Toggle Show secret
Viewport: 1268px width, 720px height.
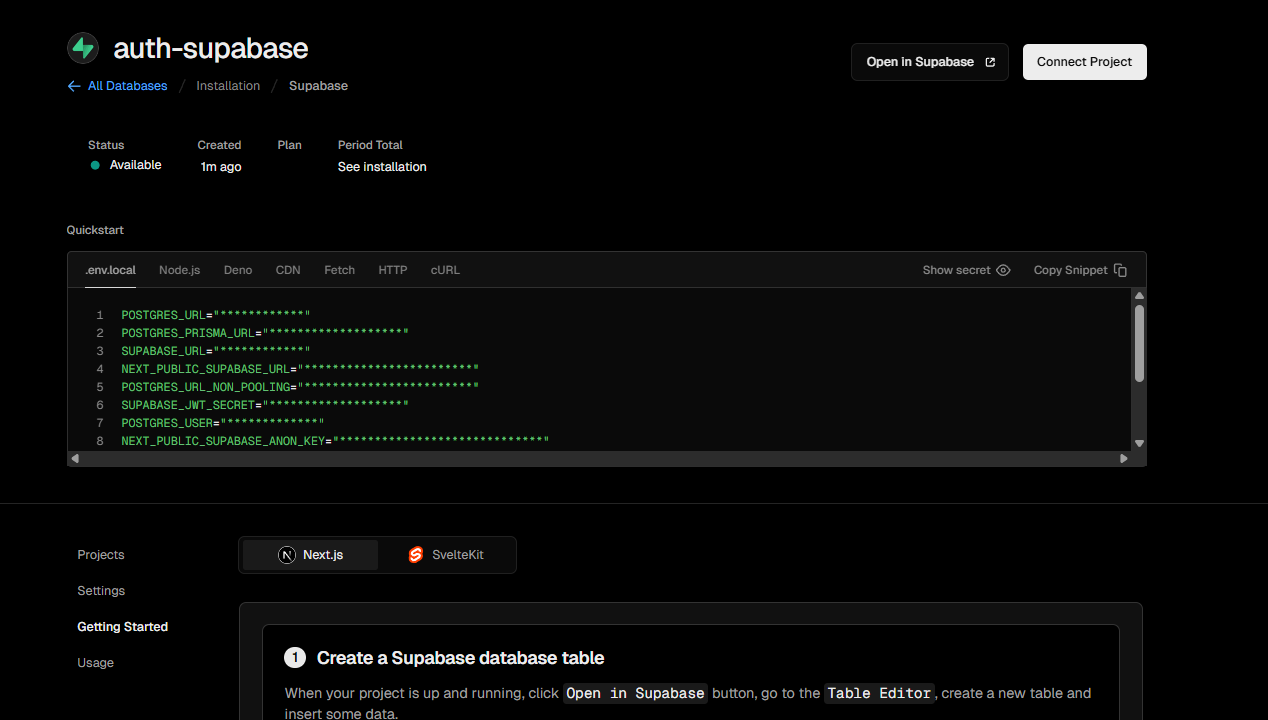click(966, 270)
